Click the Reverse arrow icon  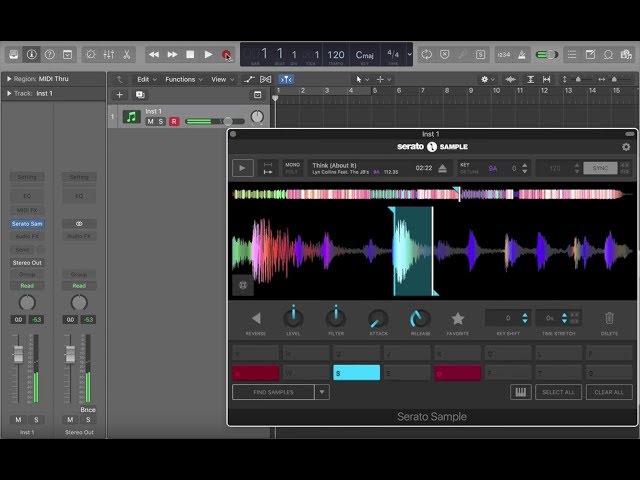pyautogui.click(x=256, y=318)
